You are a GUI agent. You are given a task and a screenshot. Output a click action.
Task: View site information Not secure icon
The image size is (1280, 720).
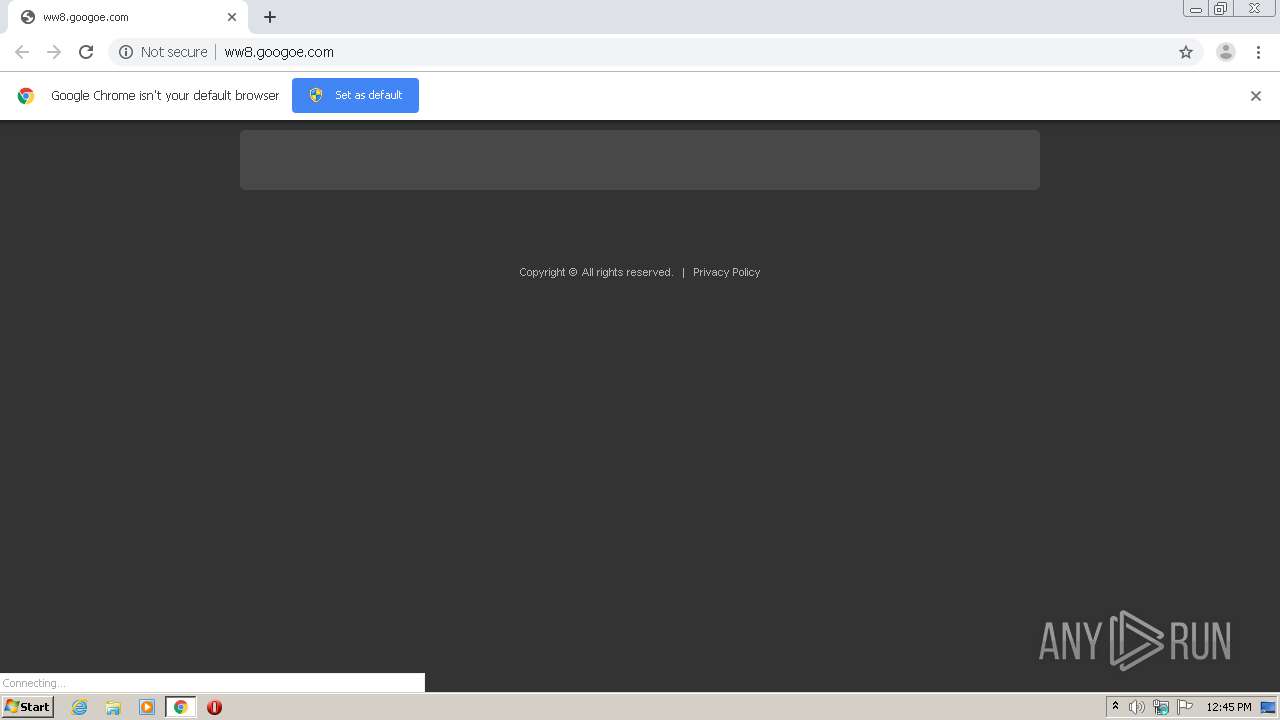tap(126, 52)
